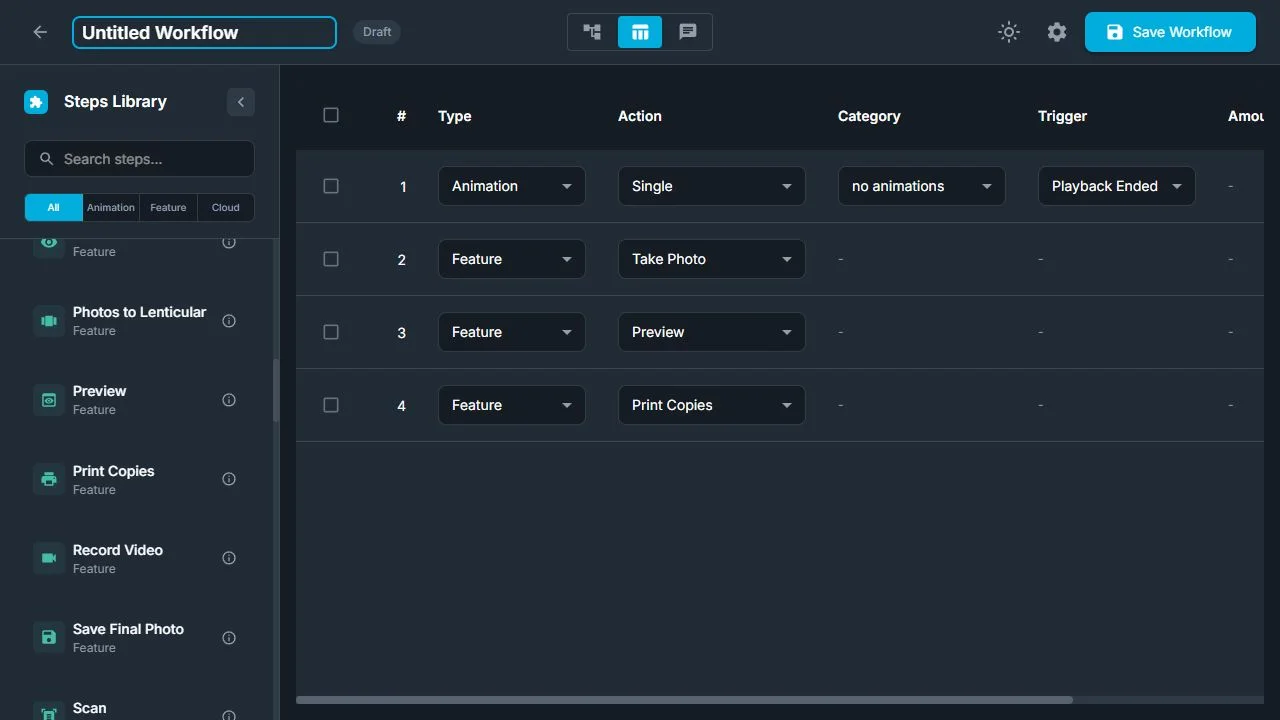1280x720 pixels.
Task: Click the Save Workflow button
Action: coord(1170,32)
